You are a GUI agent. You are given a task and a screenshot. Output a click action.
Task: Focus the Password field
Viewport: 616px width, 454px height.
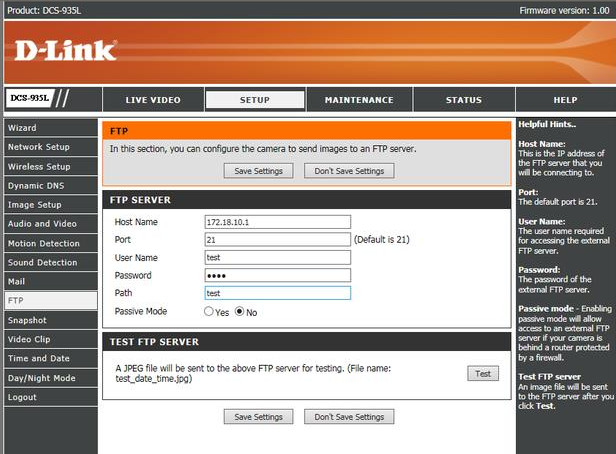point(277,275)
